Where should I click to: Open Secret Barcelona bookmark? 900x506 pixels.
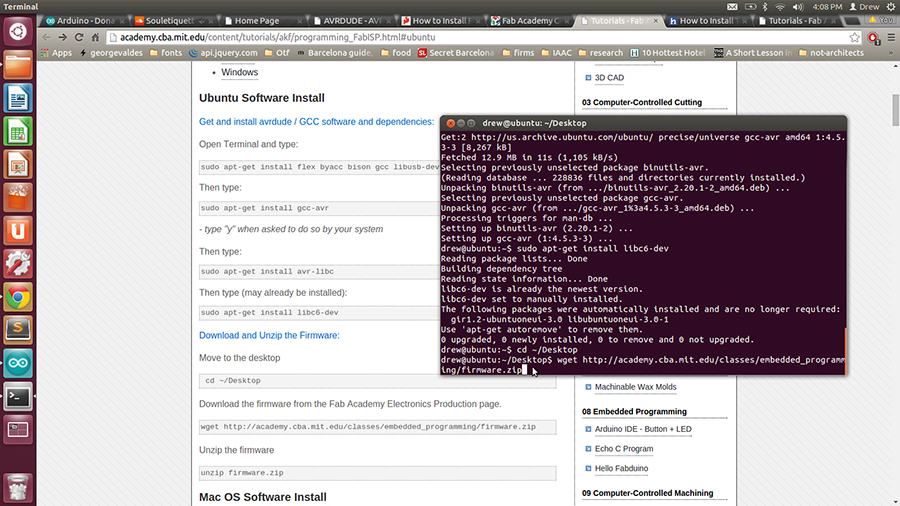point(456,53)
